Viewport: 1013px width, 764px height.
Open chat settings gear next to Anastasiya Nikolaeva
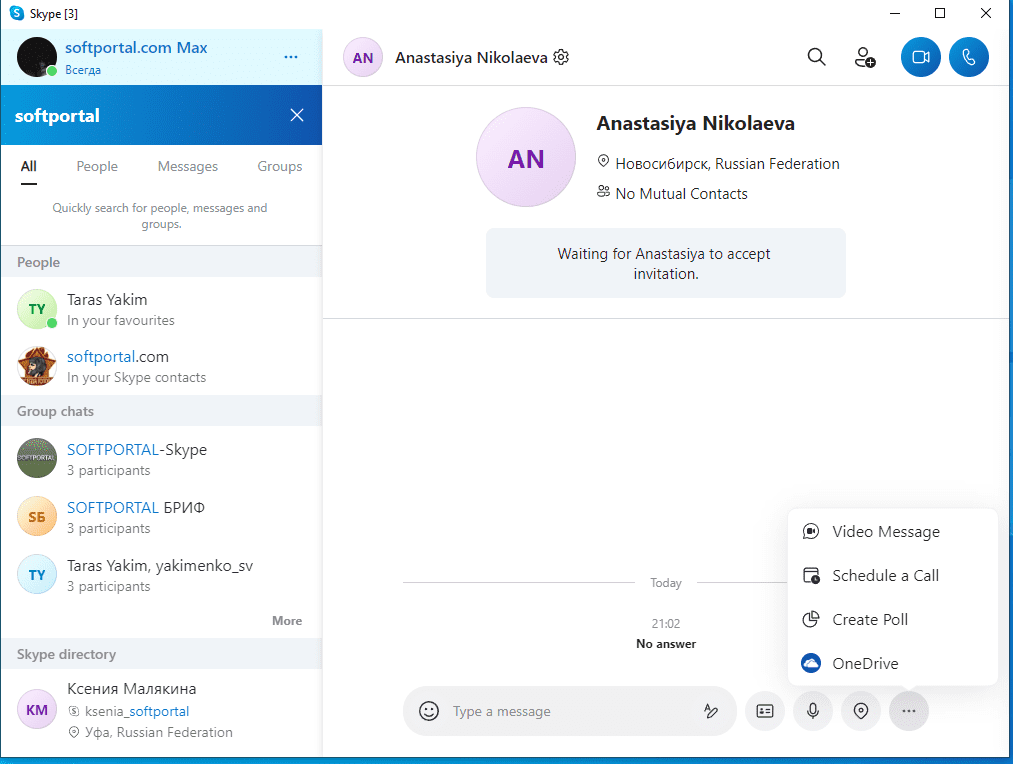561,57
